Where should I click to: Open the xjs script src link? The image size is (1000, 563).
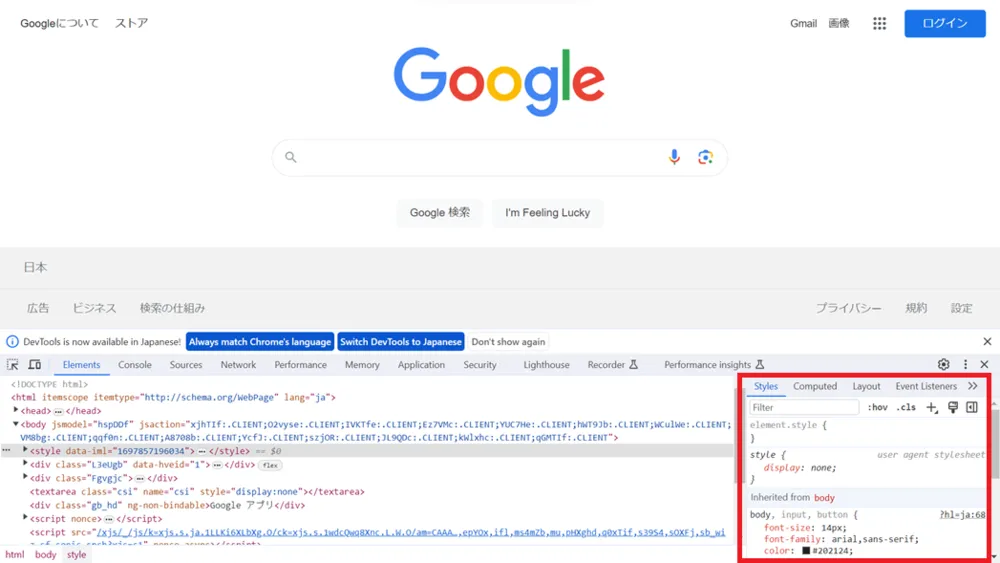point(411,532)
